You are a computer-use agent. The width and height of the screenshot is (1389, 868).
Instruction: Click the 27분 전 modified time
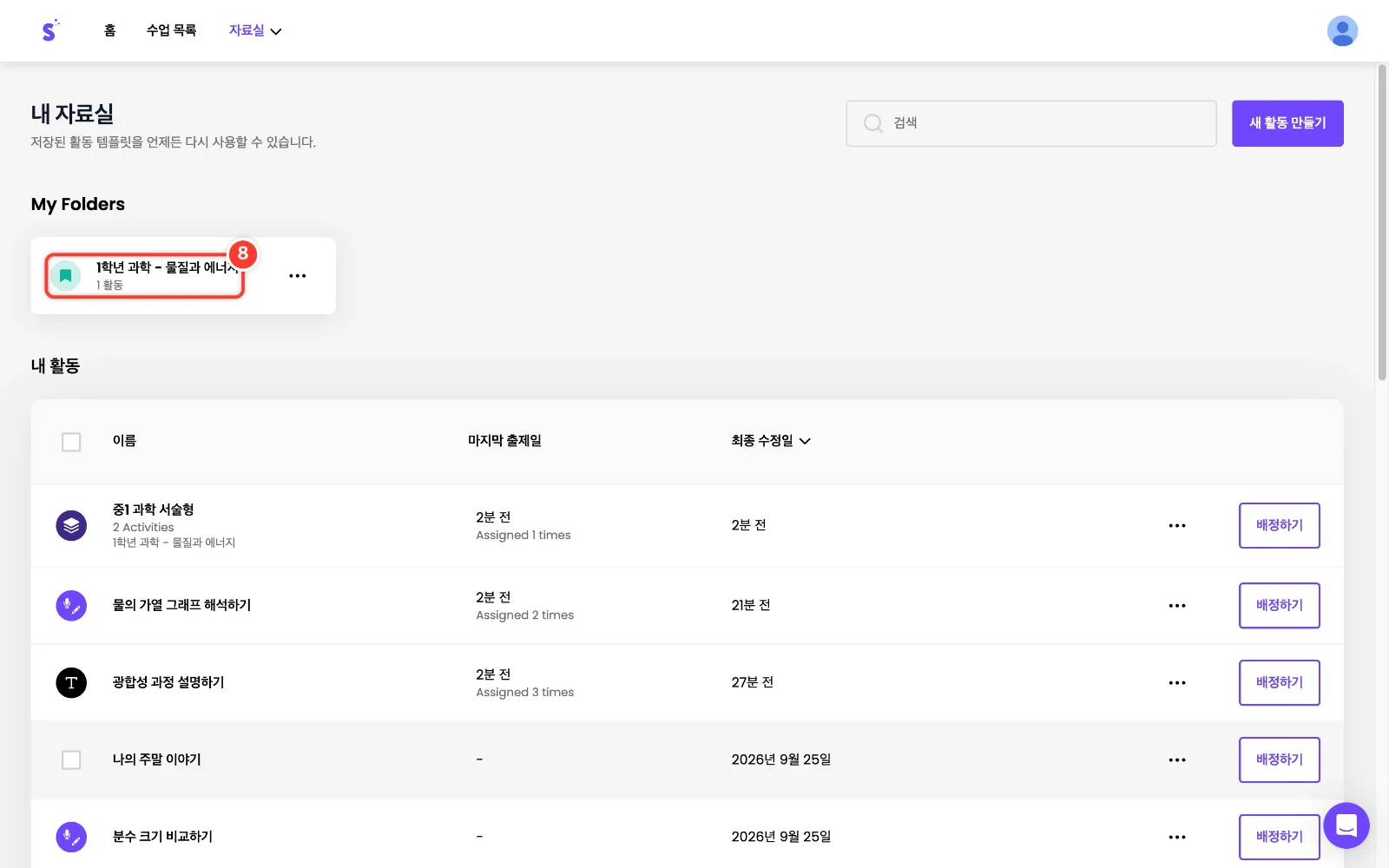(x=752, y=682)
